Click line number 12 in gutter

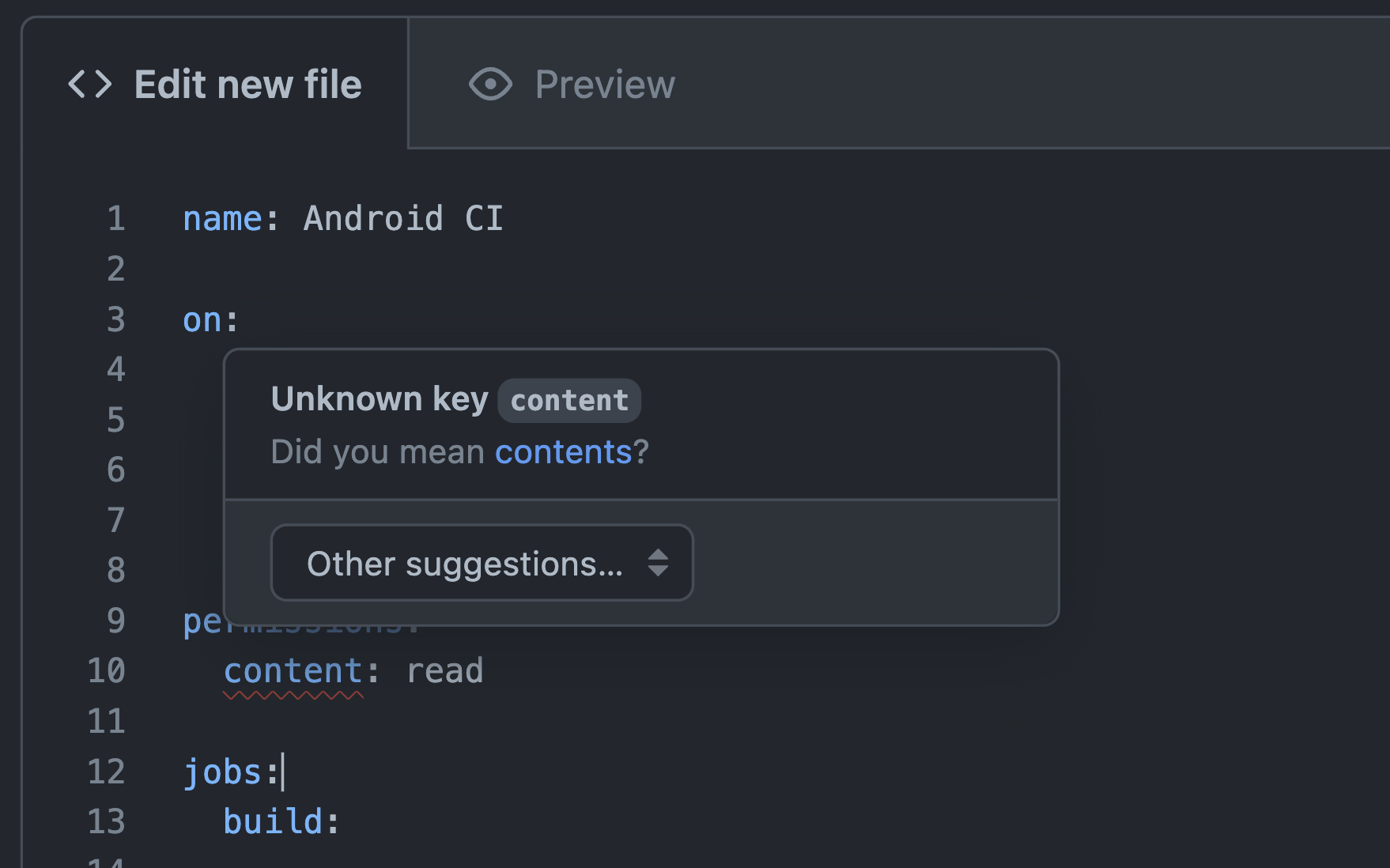tap(106, 772)
